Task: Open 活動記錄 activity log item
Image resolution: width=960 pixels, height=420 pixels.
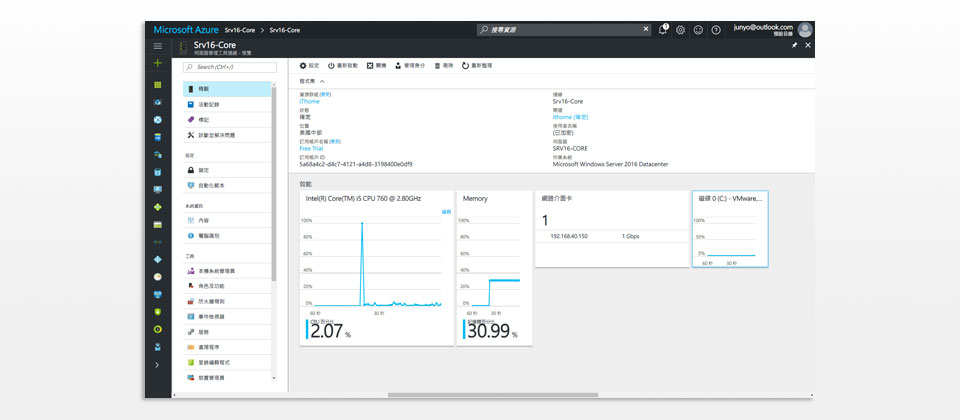Action: point(227,105)
